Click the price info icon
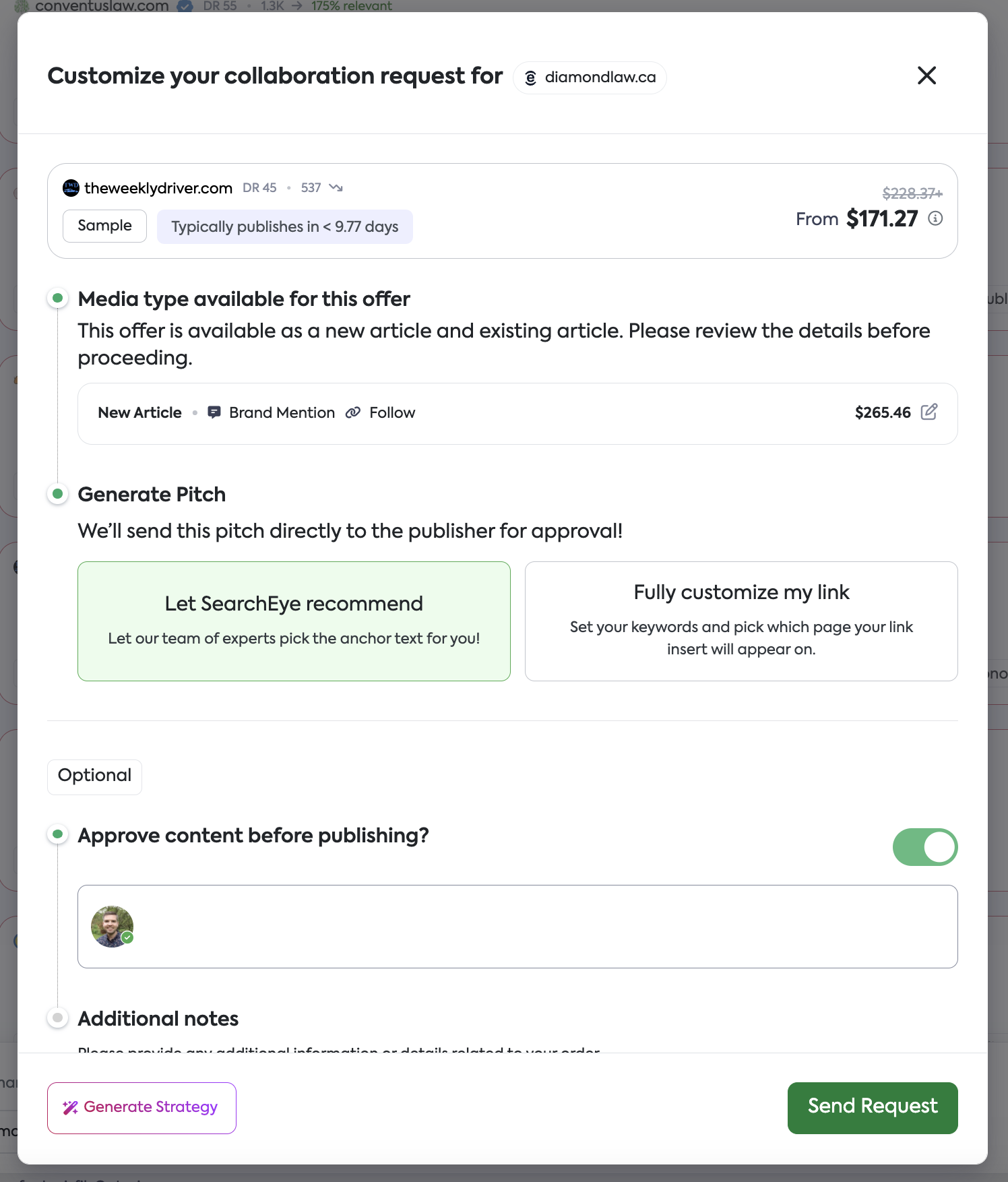Image resolution: width=1008 pixels, height=1182 pixels. coord(935,218)
